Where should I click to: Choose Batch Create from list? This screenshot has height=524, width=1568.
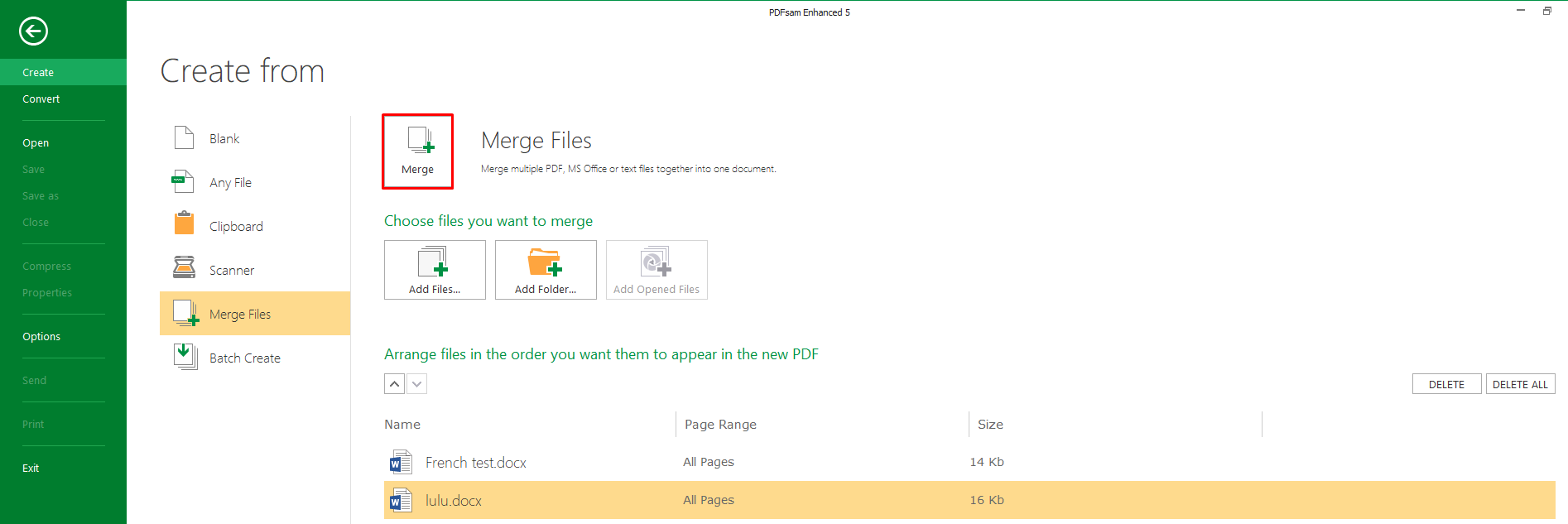[255, 358]
